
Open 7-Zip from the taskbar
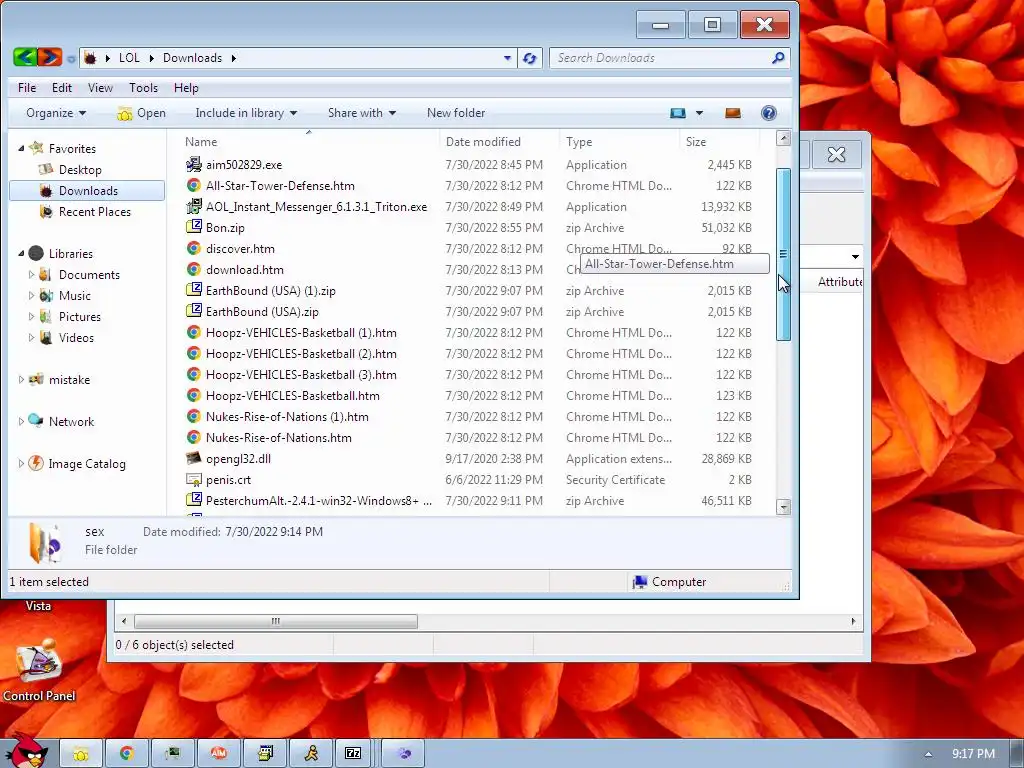pos(353,754)
